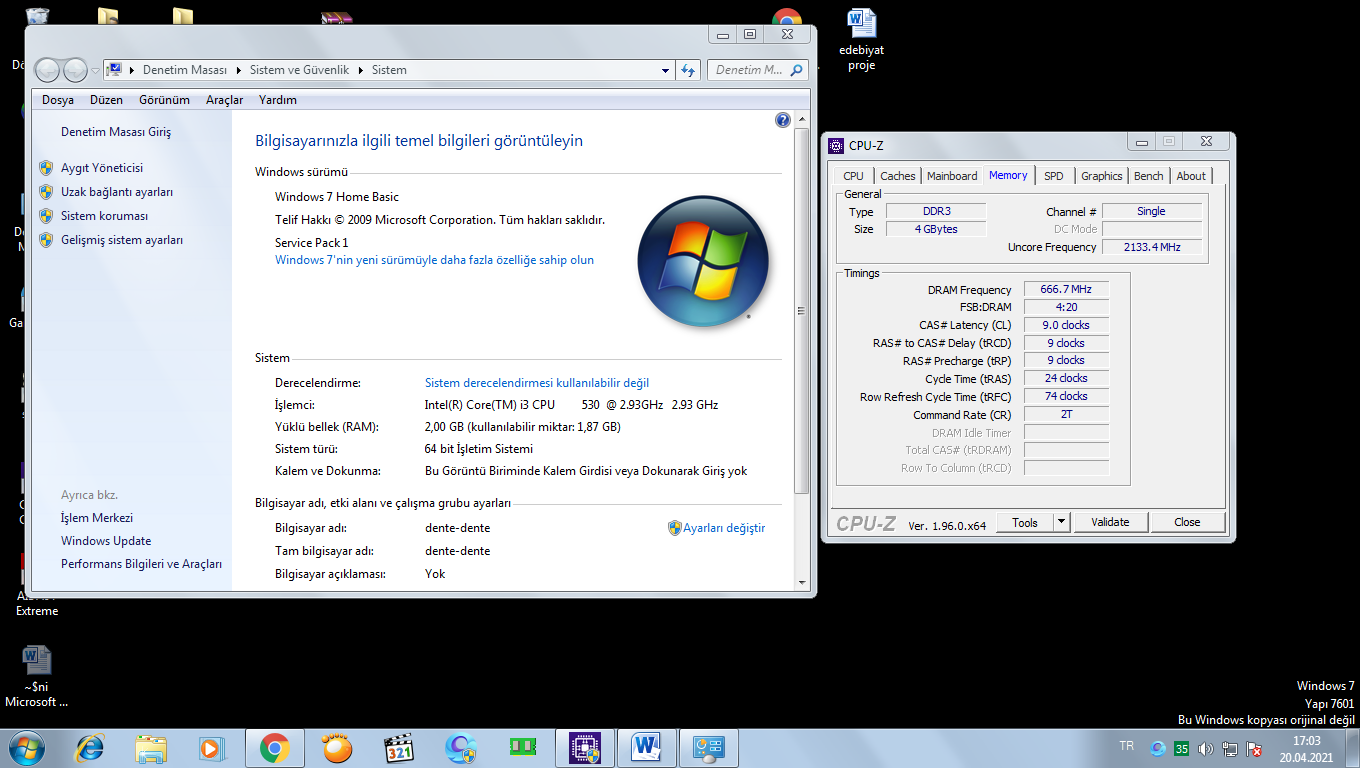
Task: Open Windows Media Player from the taskbar
Action: coord(211,748)
